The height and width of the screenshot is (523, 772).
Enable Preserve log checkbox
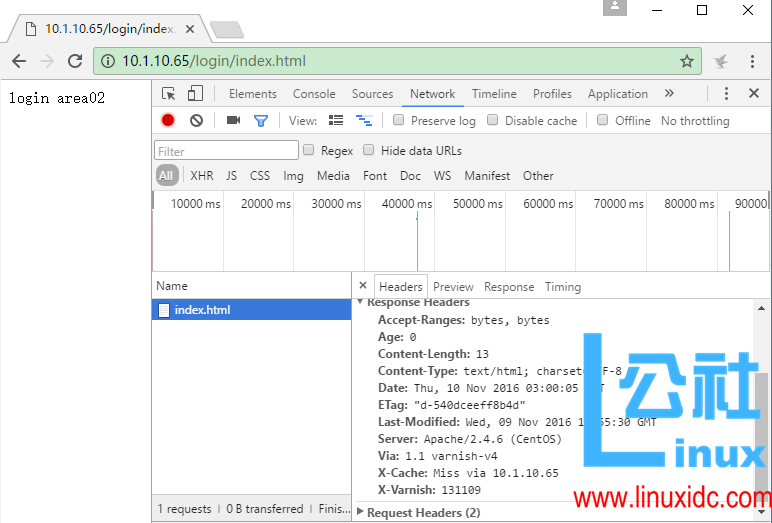(x=398, y=120)
